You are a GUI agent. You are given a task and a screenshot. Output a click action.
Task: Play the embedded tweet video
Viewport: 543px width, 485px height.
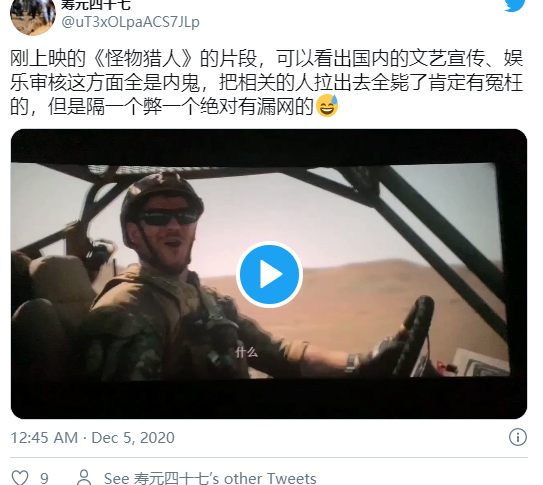(269, 274)
